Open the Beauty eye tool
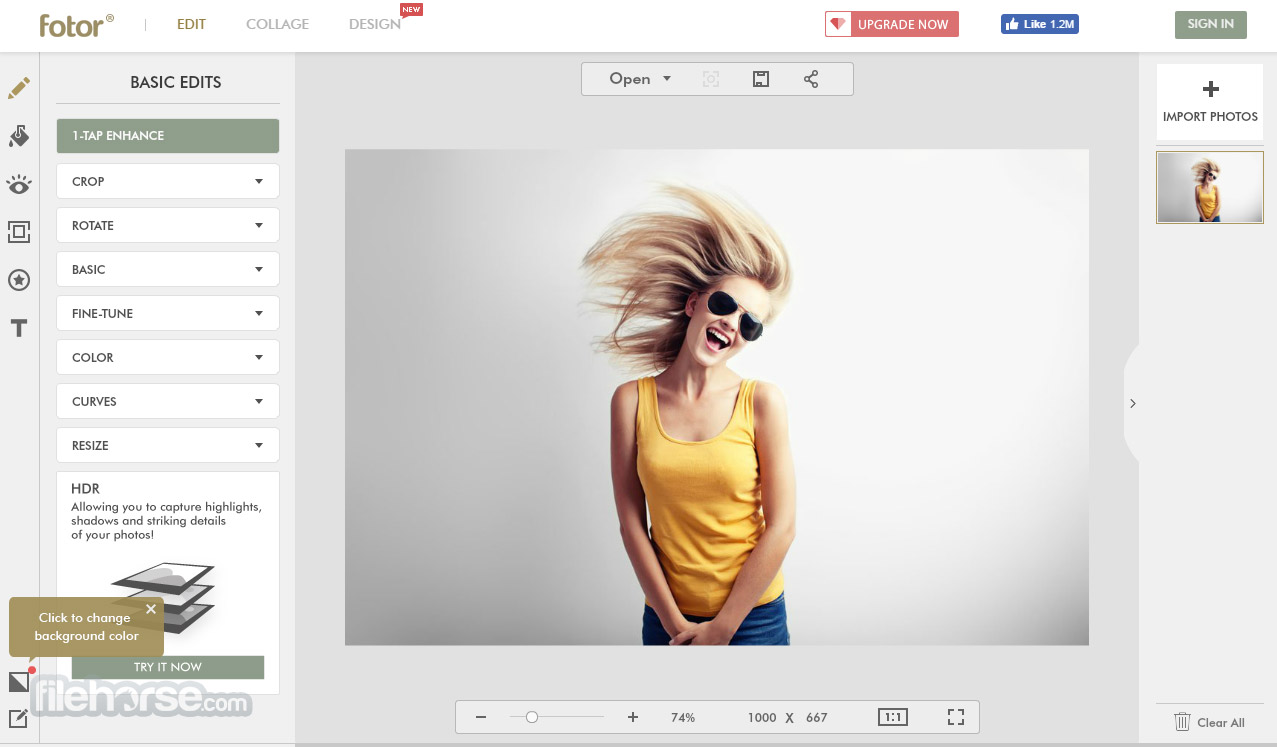Viewport: 1277px width, 747px height. coord(19,184)
